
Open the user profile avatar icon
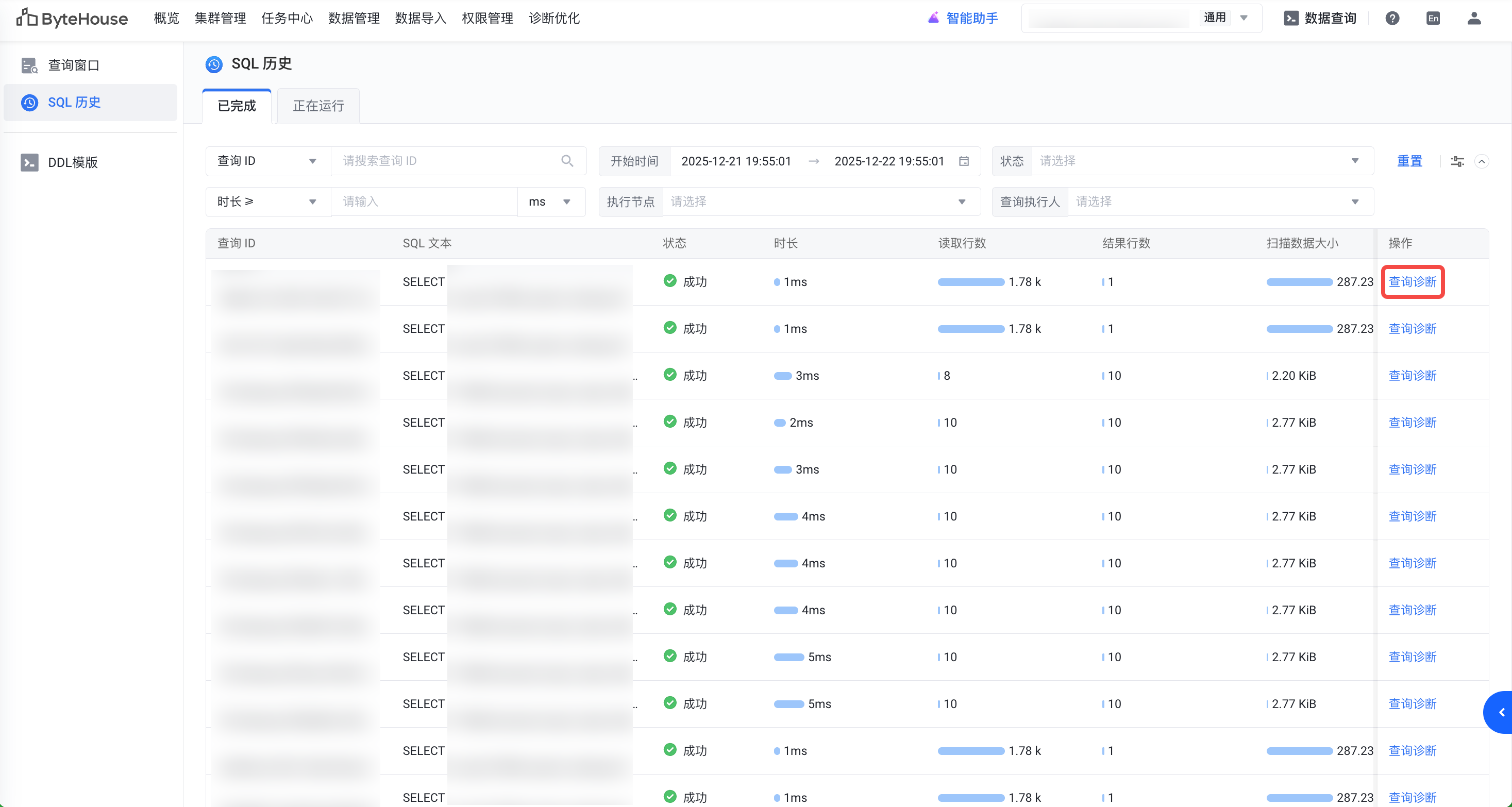click(1474, 18)
